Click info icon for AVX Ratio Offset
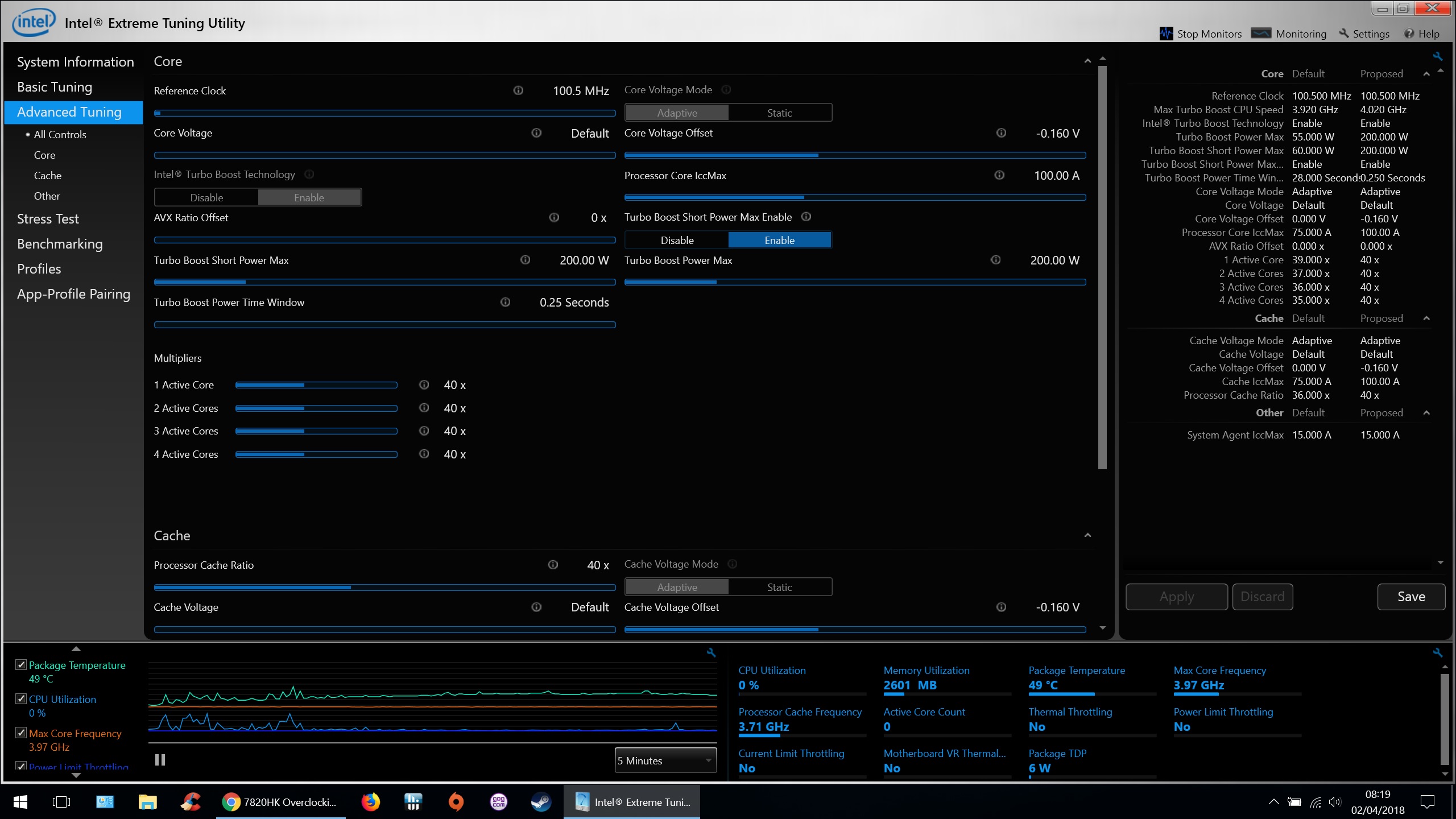Screen dimensions: 1456x819 pyautogui.click(x=554, y=217)
